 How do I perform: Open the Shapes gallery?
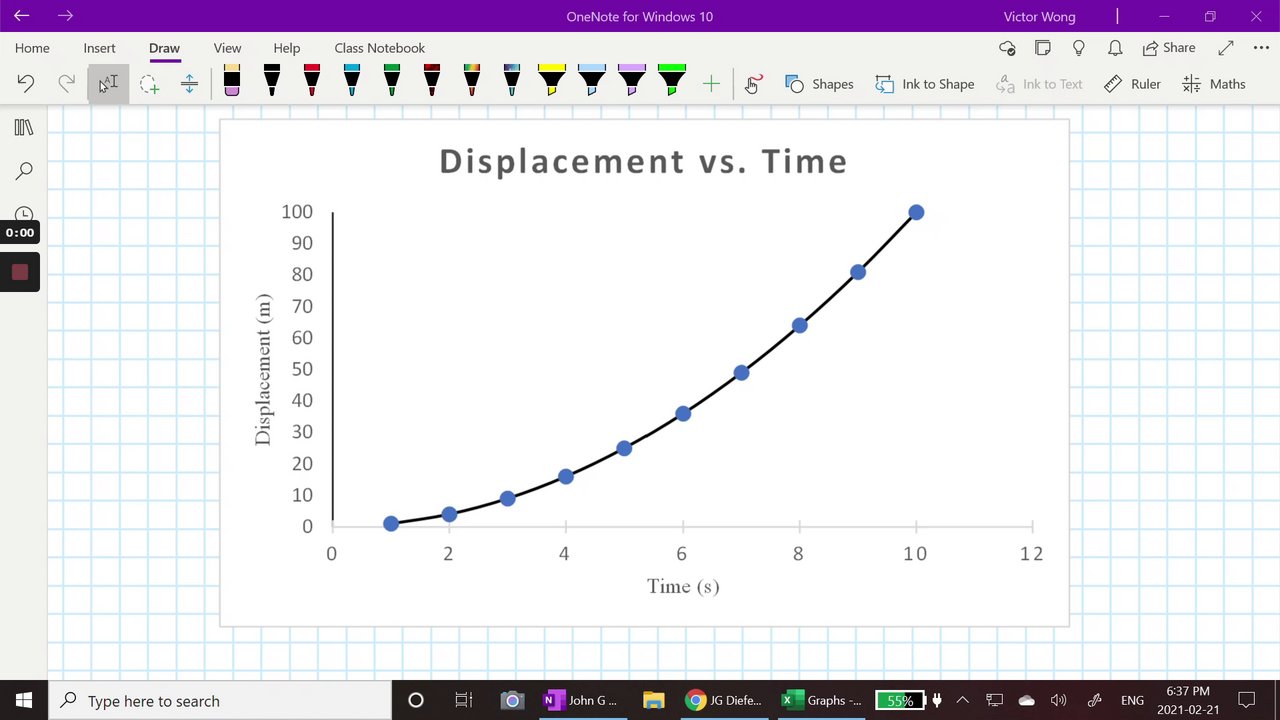[x=819, y=84]
